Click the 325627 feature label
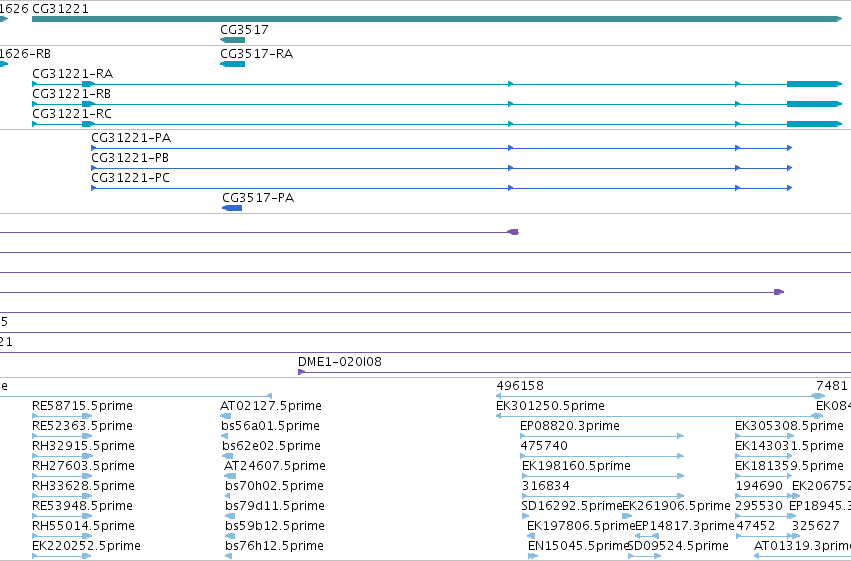The image size is (851, 561). tap(816, 526)
